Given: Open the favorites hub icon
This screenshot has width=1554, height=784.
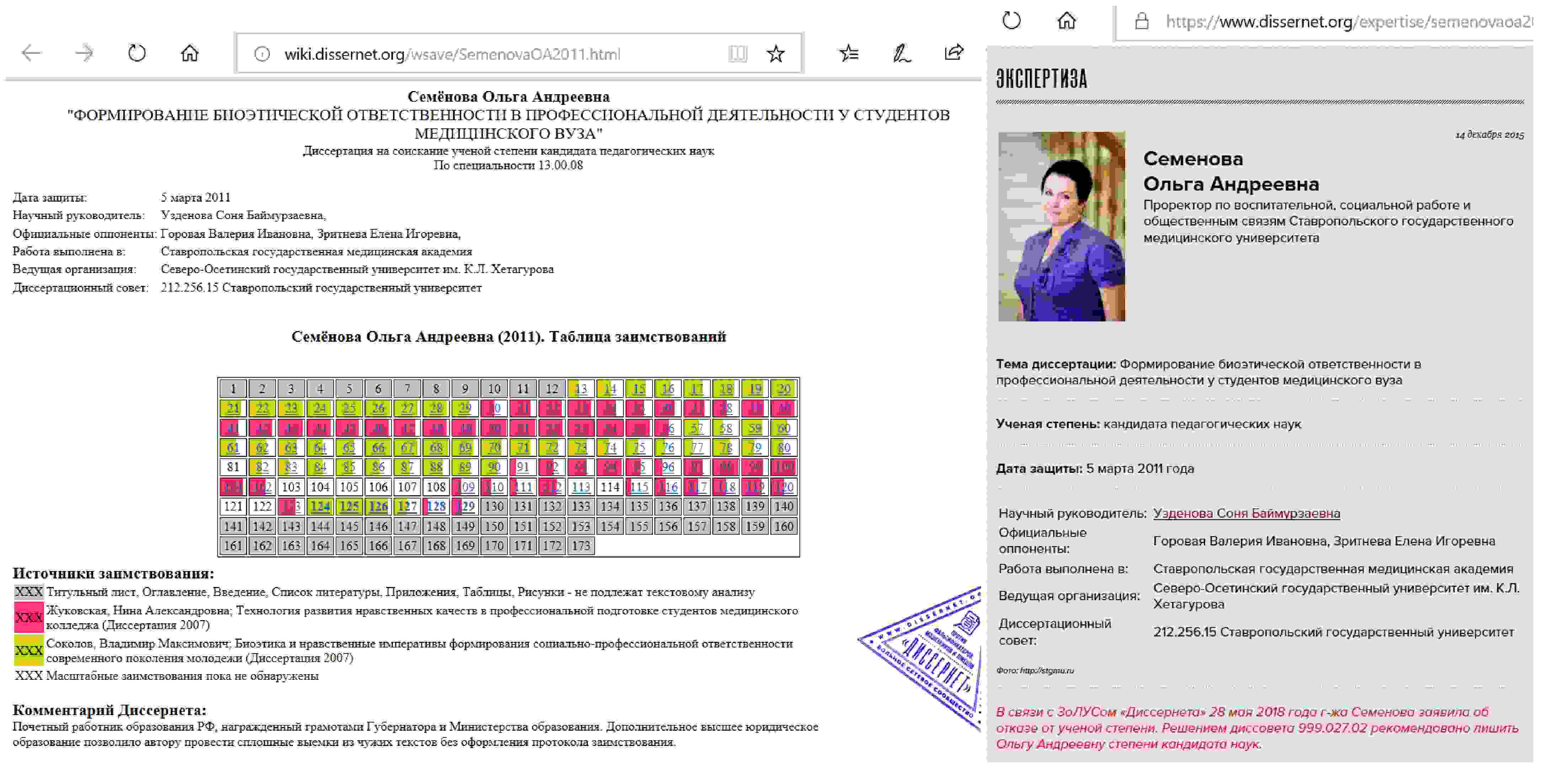Looking at the screenshot, I should coord(849,54).
